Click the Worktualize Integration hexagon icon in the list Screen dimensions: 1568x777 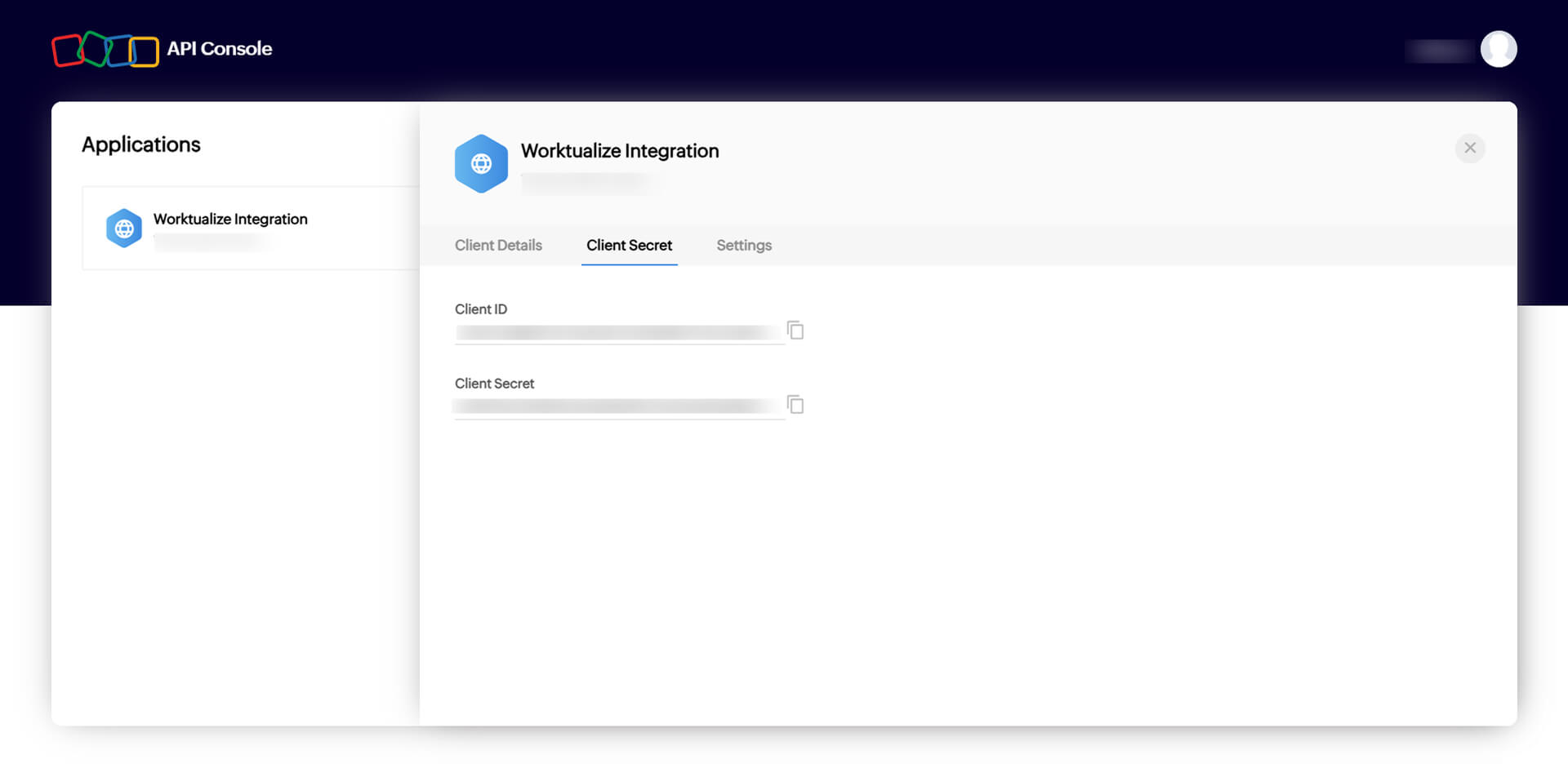(124, 229)
